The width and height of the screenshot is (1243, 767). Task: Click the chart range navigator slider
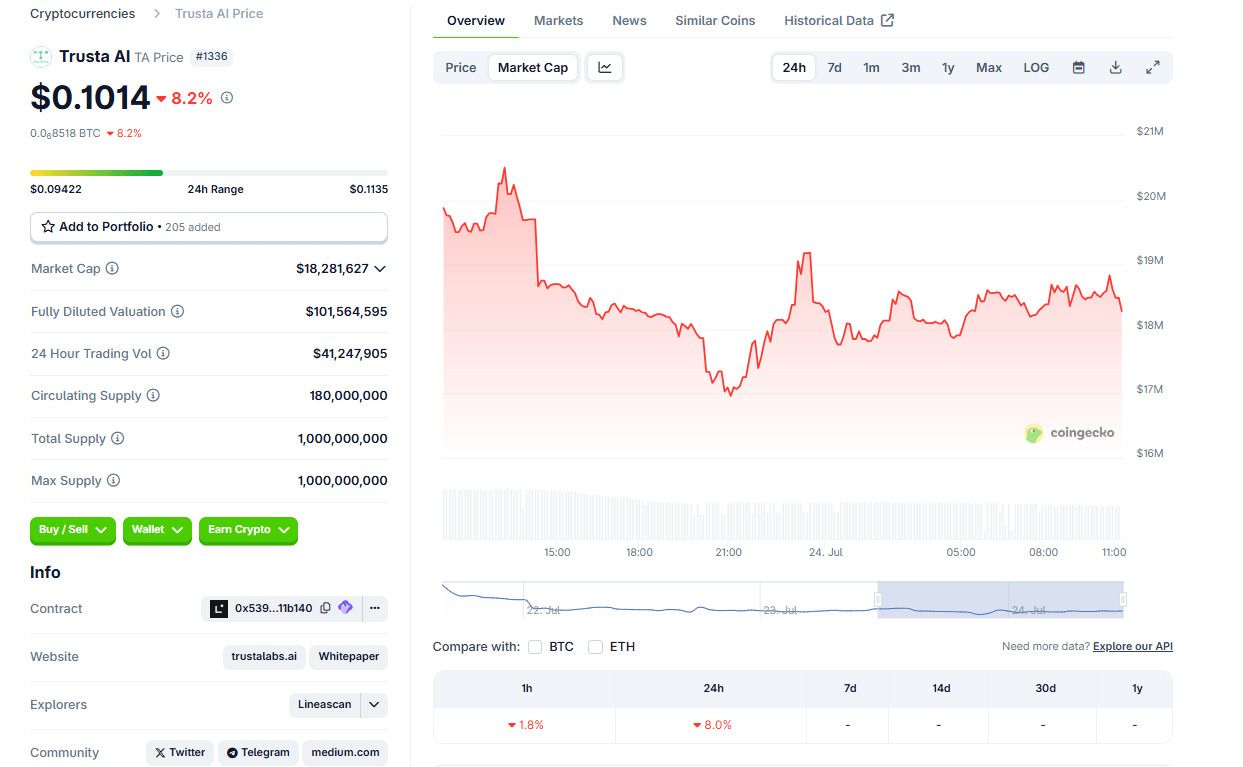(x=1000, y=600)
